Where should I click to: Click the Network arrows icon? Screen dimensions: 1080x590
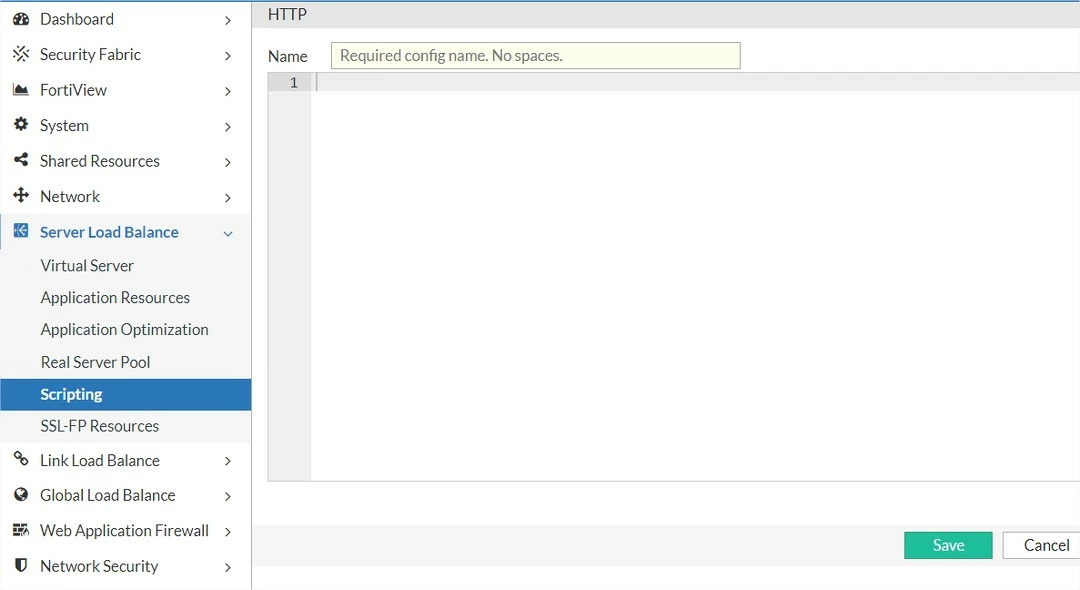[x=21, y=195]
